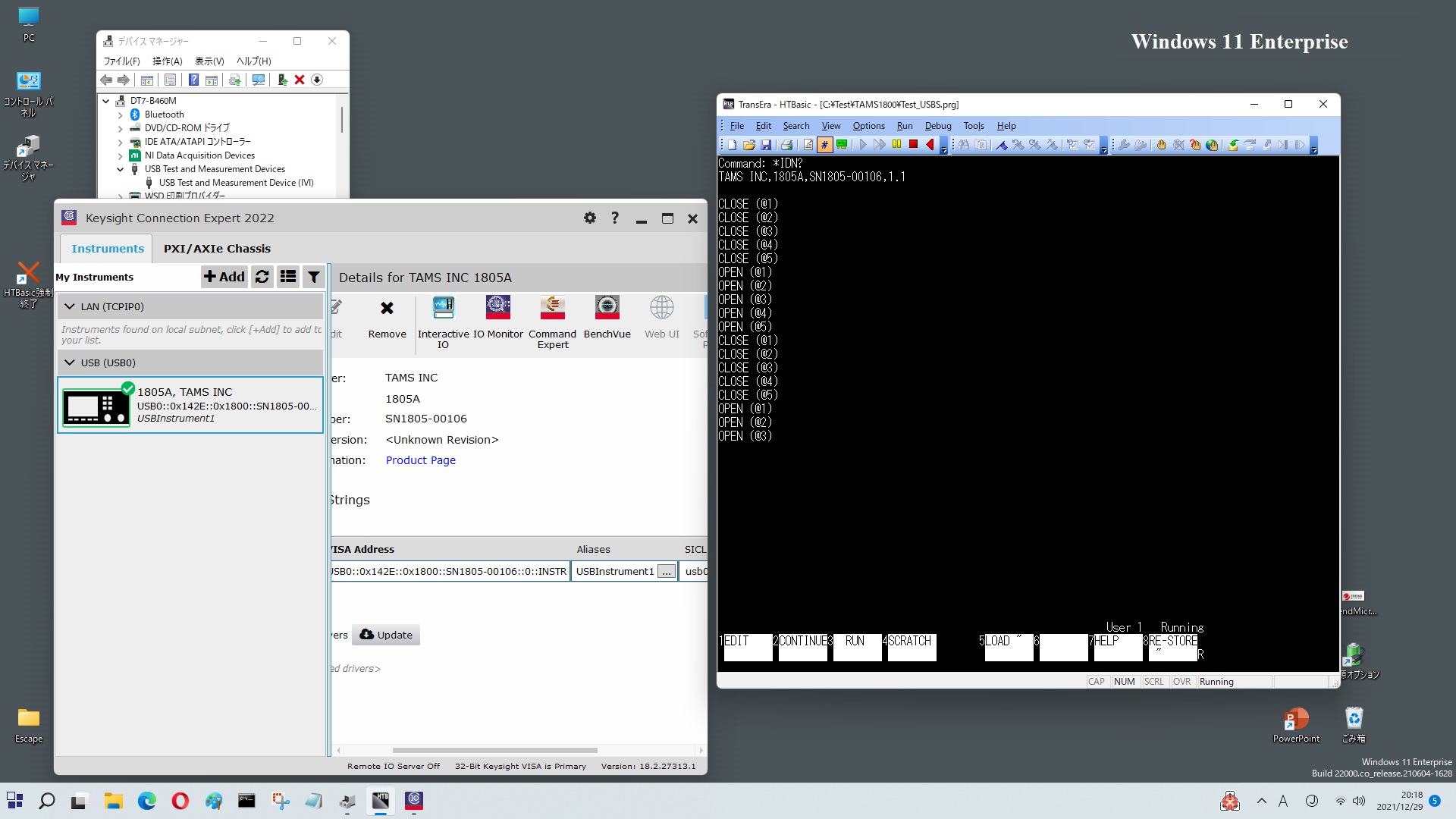This screenshot has width=1456, height=819.
Task: Click the alias ellipsis button next to USBInstrument1
Action: pos(667,572)
